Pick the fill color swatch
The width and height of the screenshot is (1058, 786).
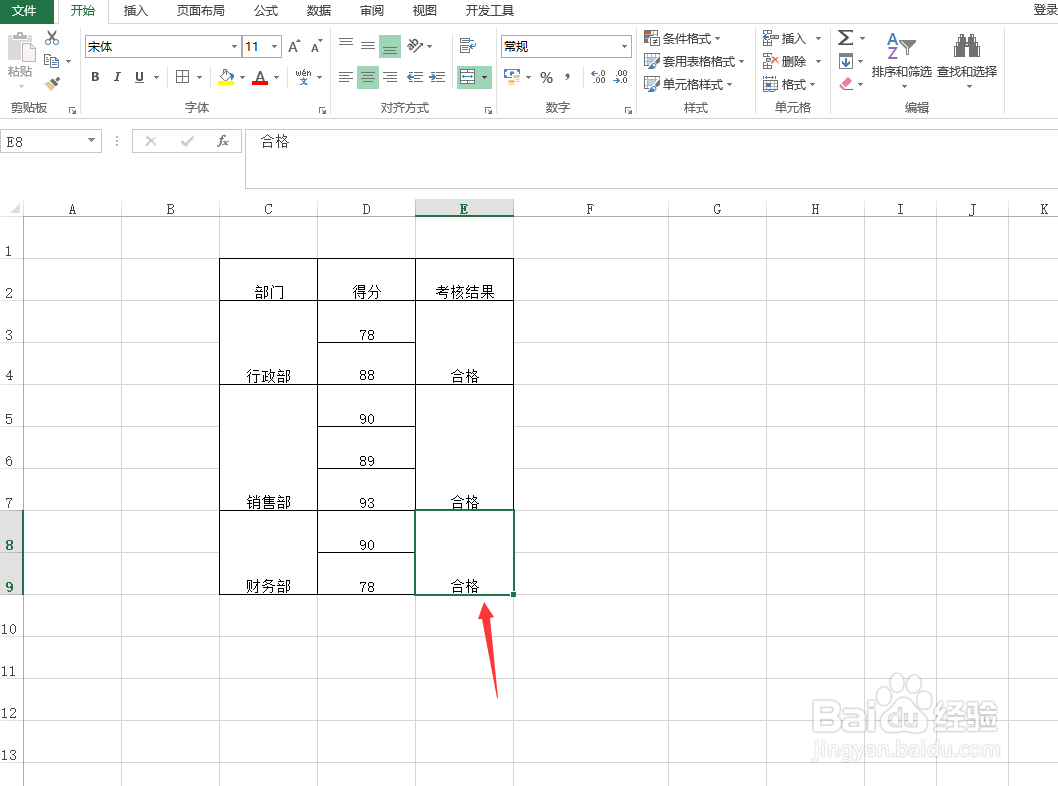[x=226, y=76]
